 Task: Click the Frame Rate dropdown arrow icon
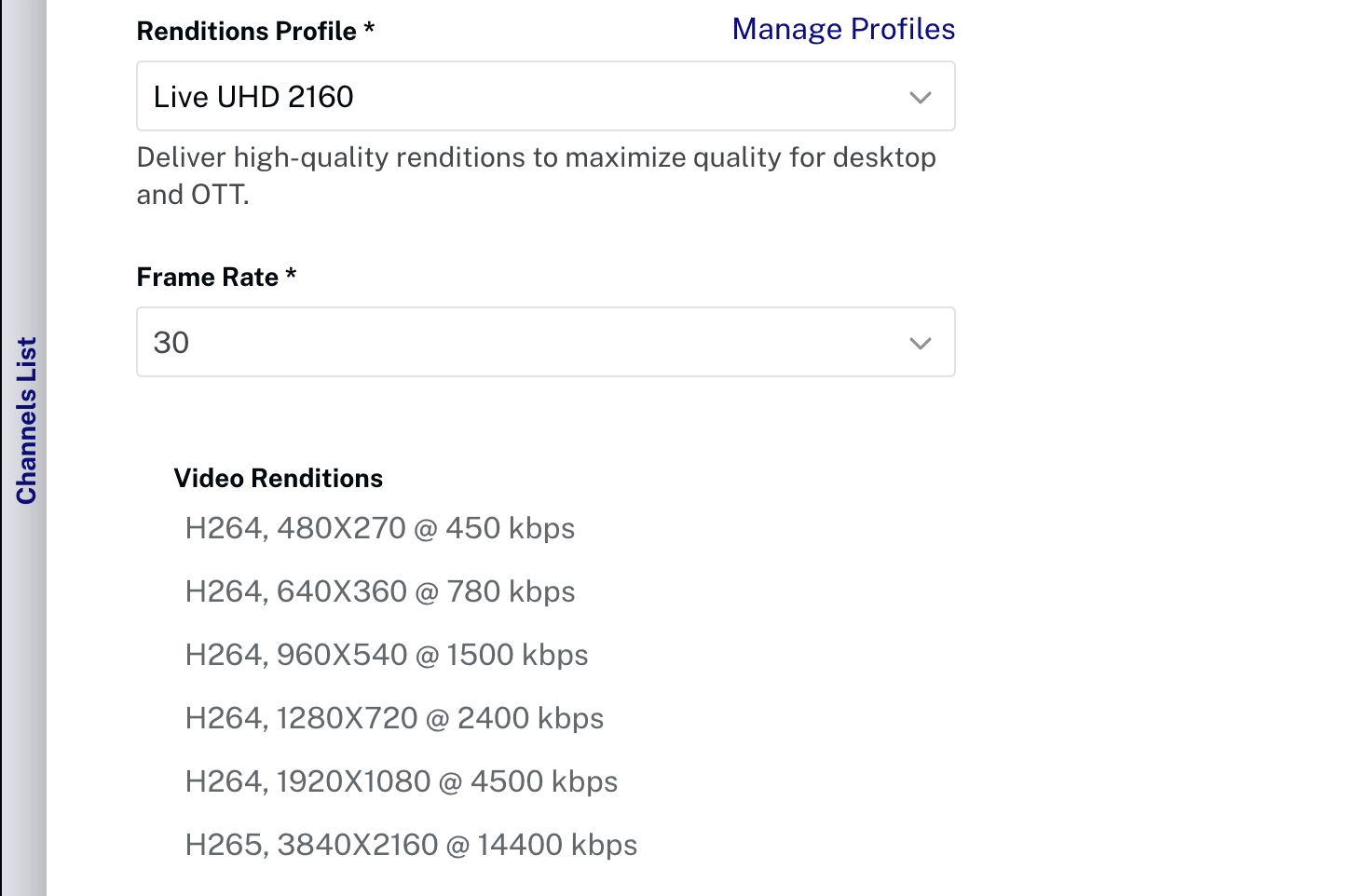click(921, 342)
